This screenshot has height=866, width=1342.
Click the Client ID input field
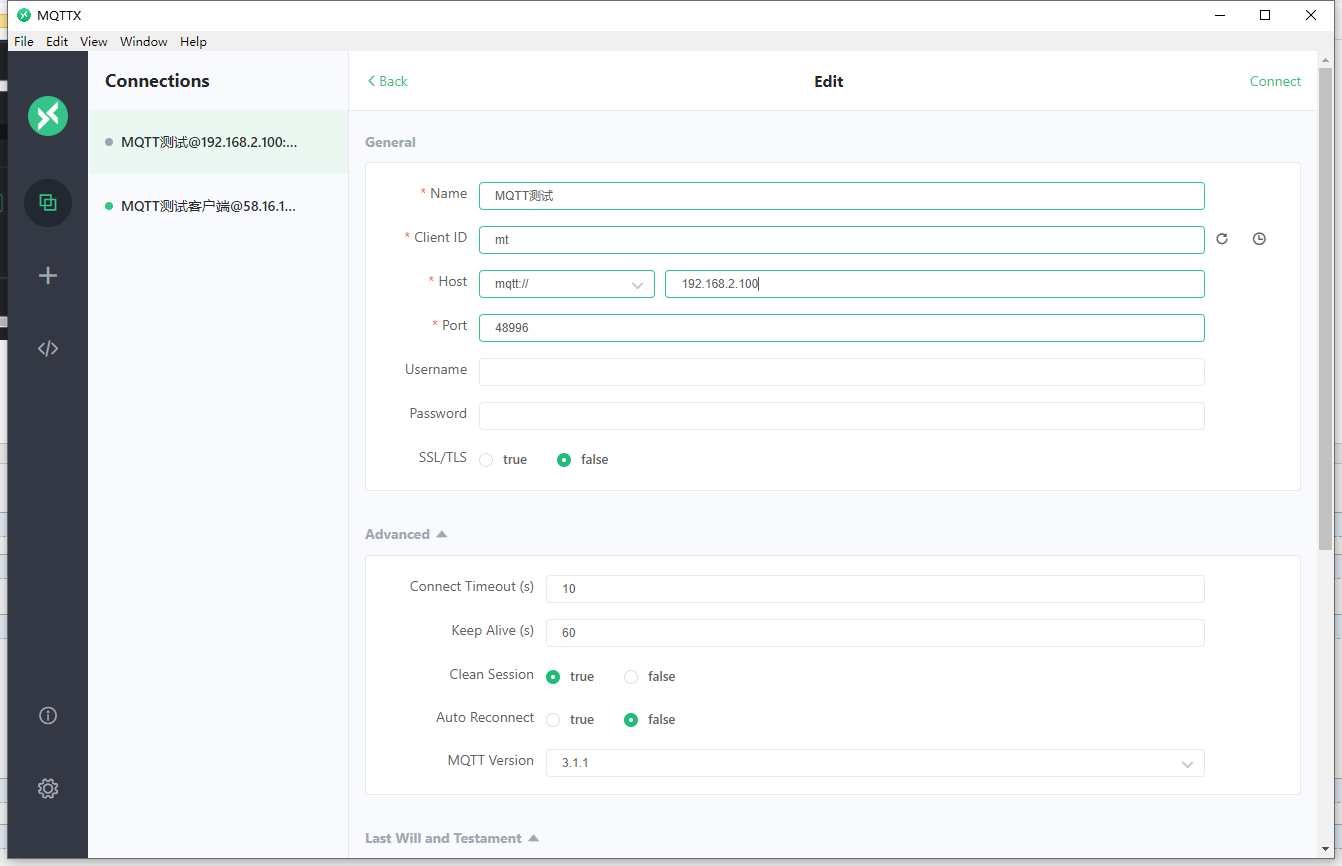842,240
